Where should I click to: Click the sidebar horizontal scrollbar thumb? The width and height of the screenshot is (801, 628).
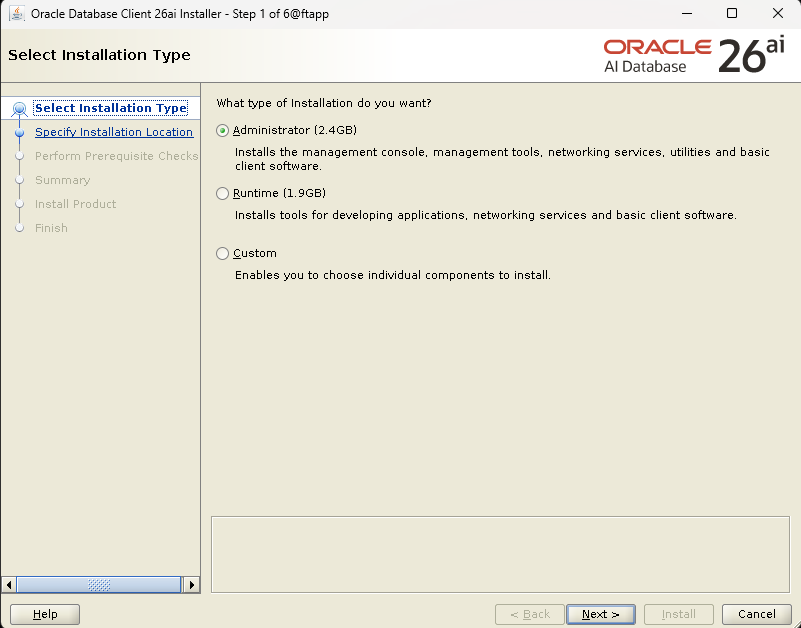click(99, 585)
